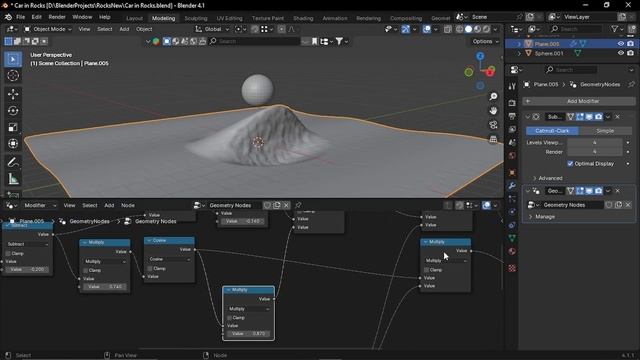
Task: Click the pan view hand icon
Action: click(x=493, y=111)
